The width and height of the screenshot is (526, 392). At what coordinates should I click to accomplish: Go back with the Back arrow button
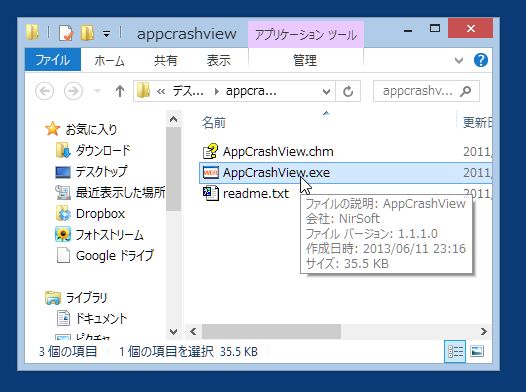tap(45, 91)
